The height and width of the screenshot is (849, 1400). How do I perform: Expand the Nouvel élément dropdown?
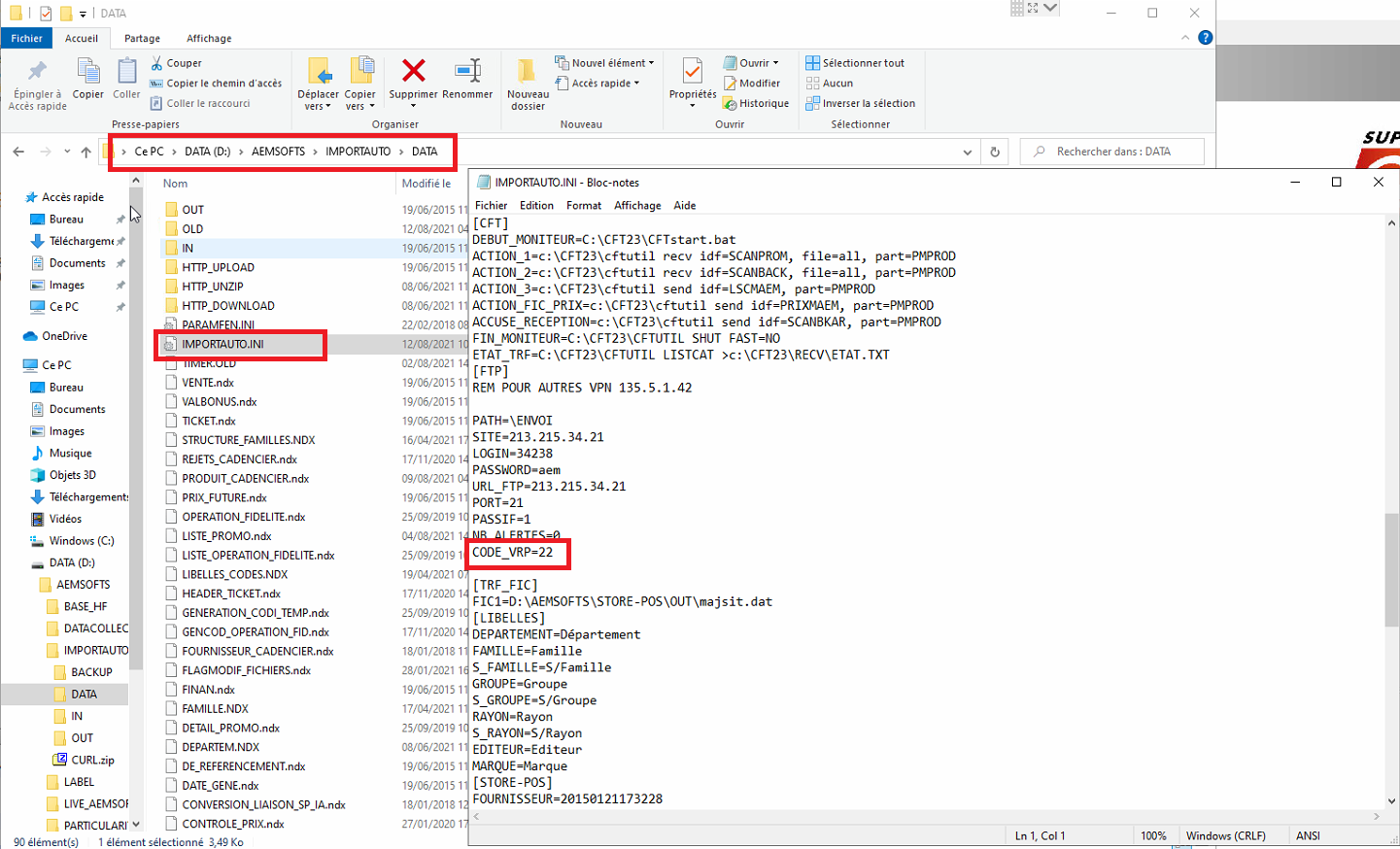point(604,63)
